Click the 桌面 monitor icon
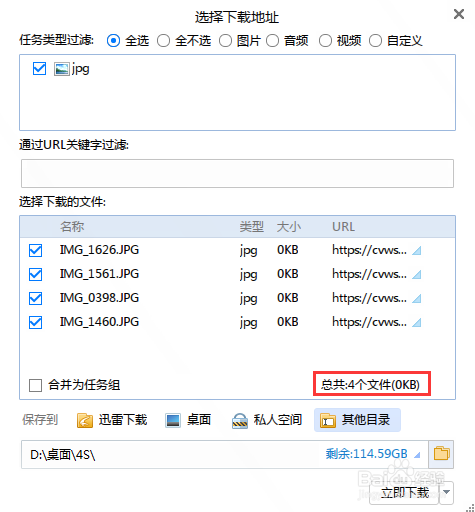The height and width of the screenshot is (512, 475). pyautogui.click(x=173, y=420)
